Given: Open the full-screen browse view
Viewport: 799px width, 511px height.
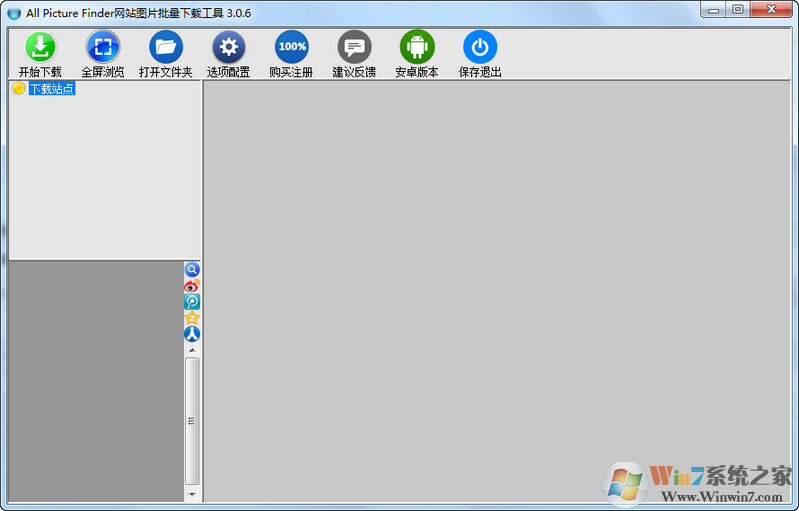Looking at the screenshot, I should tap(103, 47).
